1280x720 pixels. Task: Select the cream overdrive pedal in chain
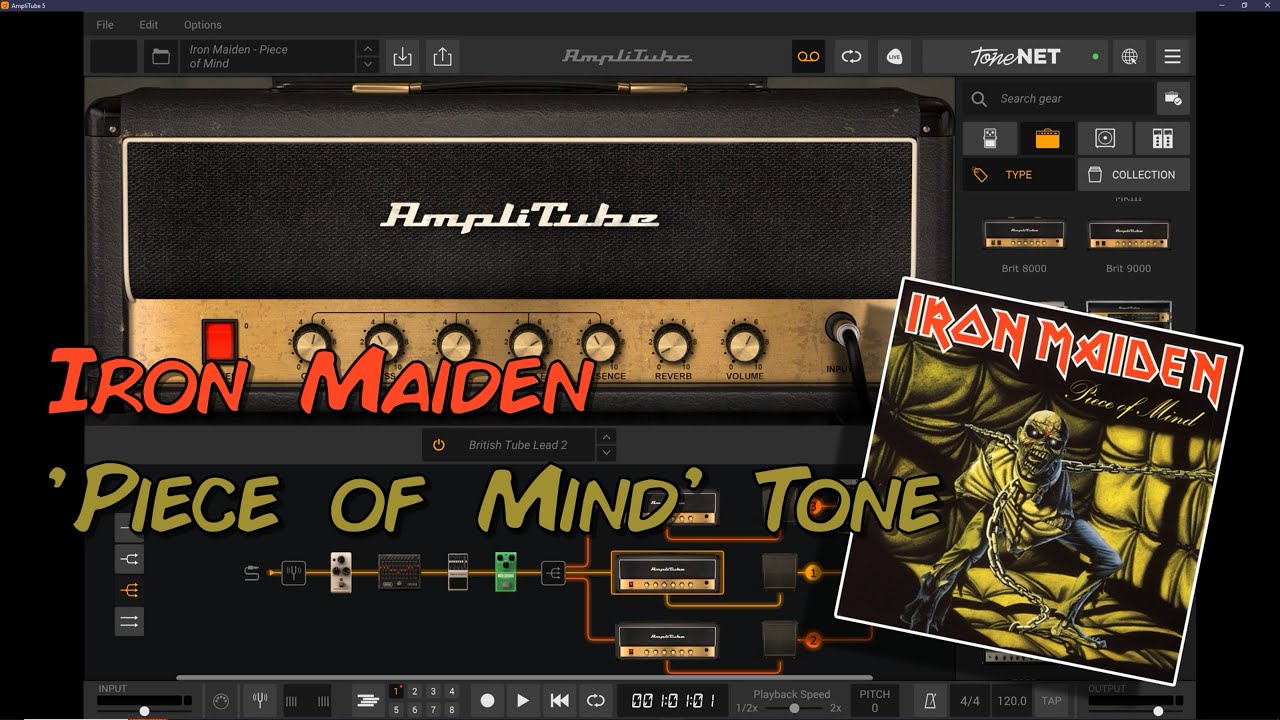point(341,572)
